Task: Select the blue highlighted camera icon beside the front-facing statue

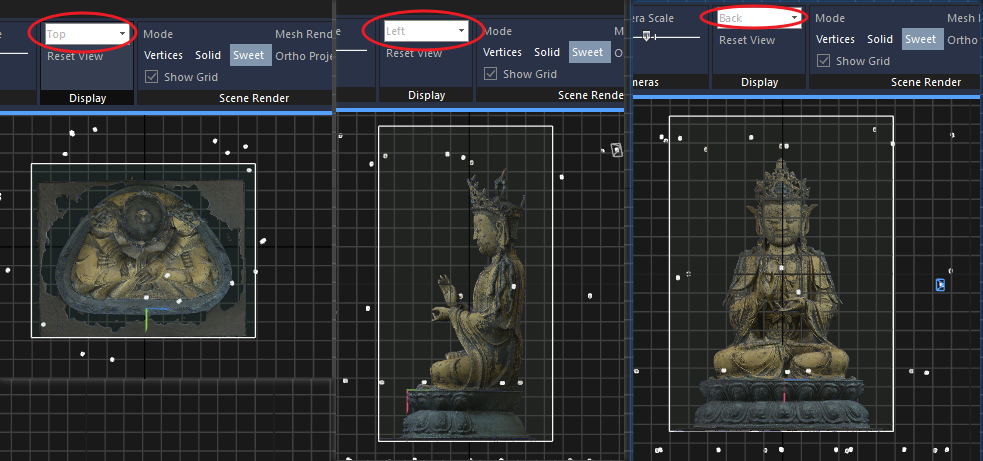Action: pos(940,285)
